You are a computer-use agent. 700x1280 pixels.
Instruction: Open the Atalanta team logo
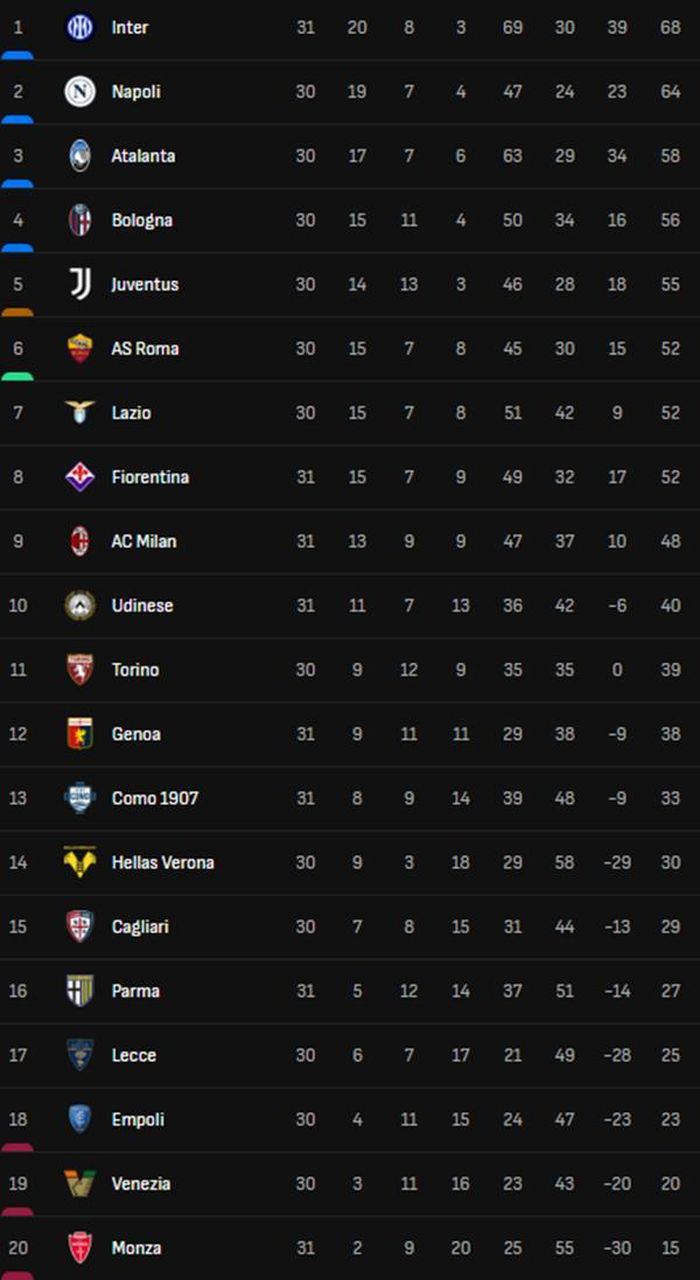[80, 155]
